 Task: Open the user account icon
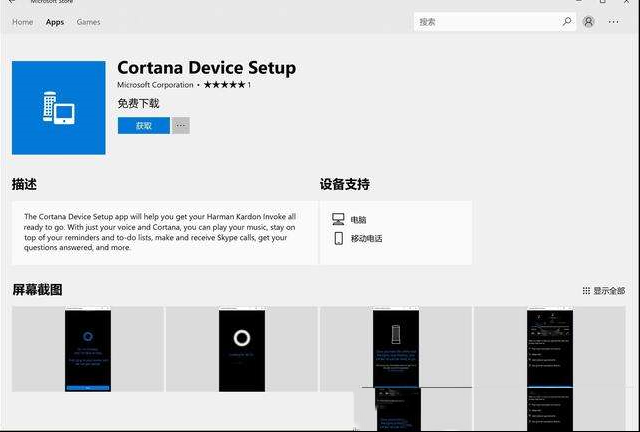click(x=589, y=22)
